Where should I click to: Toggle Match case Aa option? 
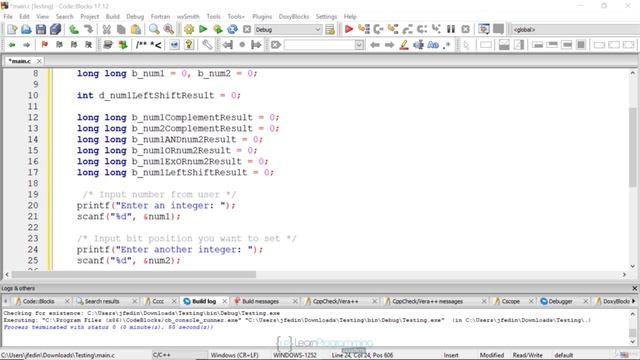[433, 44]
